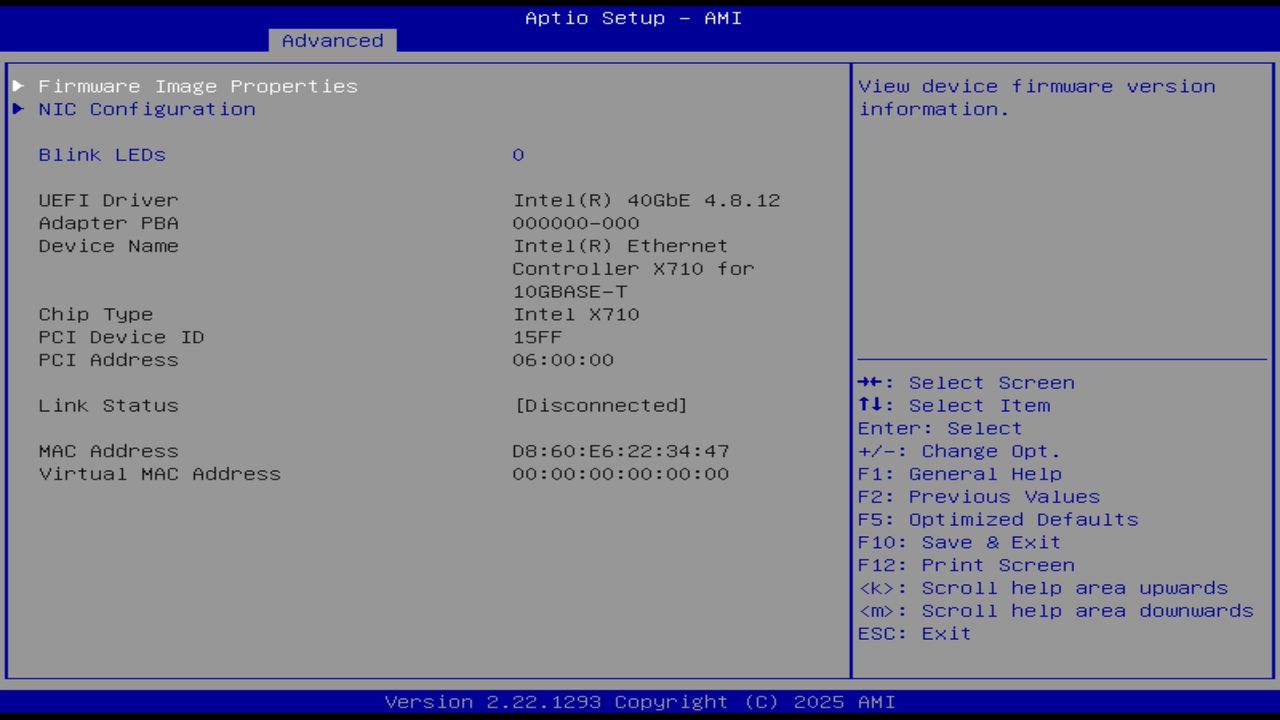Click the Disconnected link status value
This screenshot has width=1280, height=720.
click(x=600, y=405)
